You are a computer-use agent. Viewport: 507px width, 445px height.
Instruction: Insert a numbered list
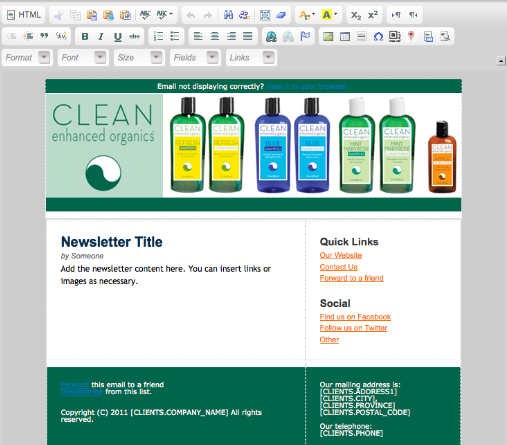tap(158, 36)
